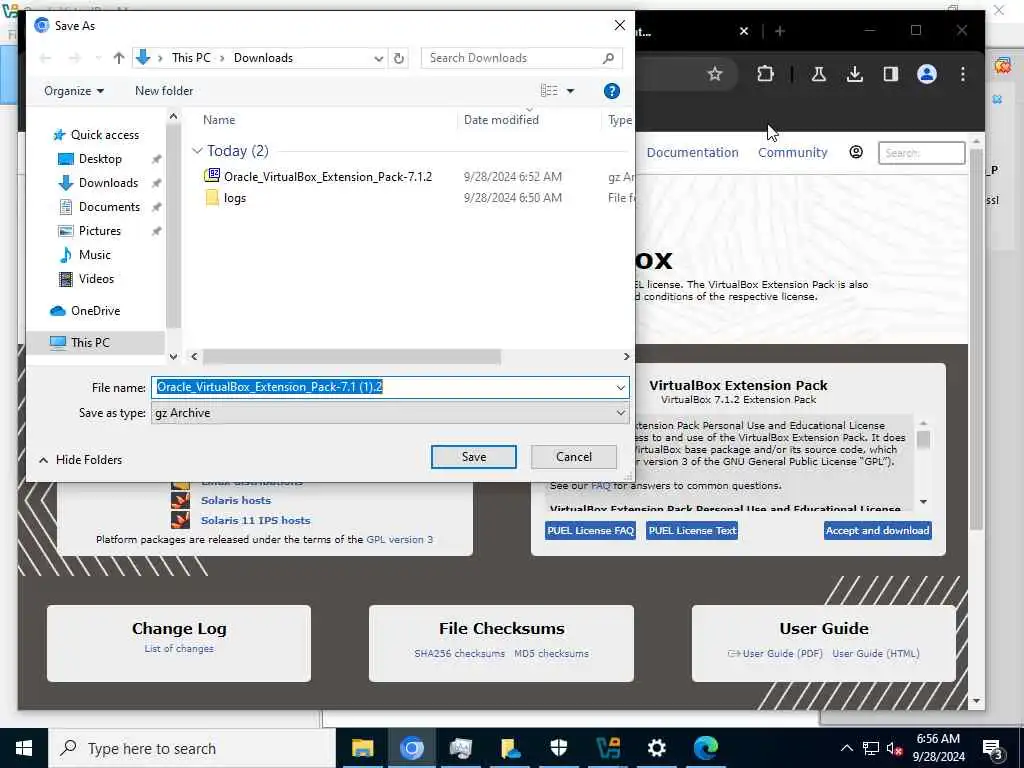Select OneDrive in the navigation pane
The height and width of the screenshot is (768, 1024).
tap(95, 311)
